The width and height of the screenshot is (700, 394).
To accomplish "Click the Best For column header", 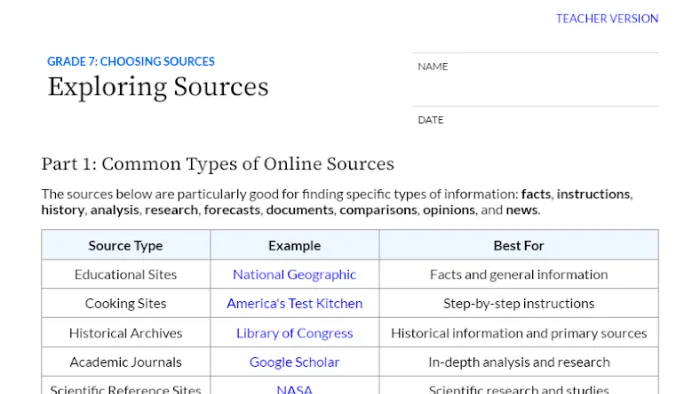I will 518,245.
